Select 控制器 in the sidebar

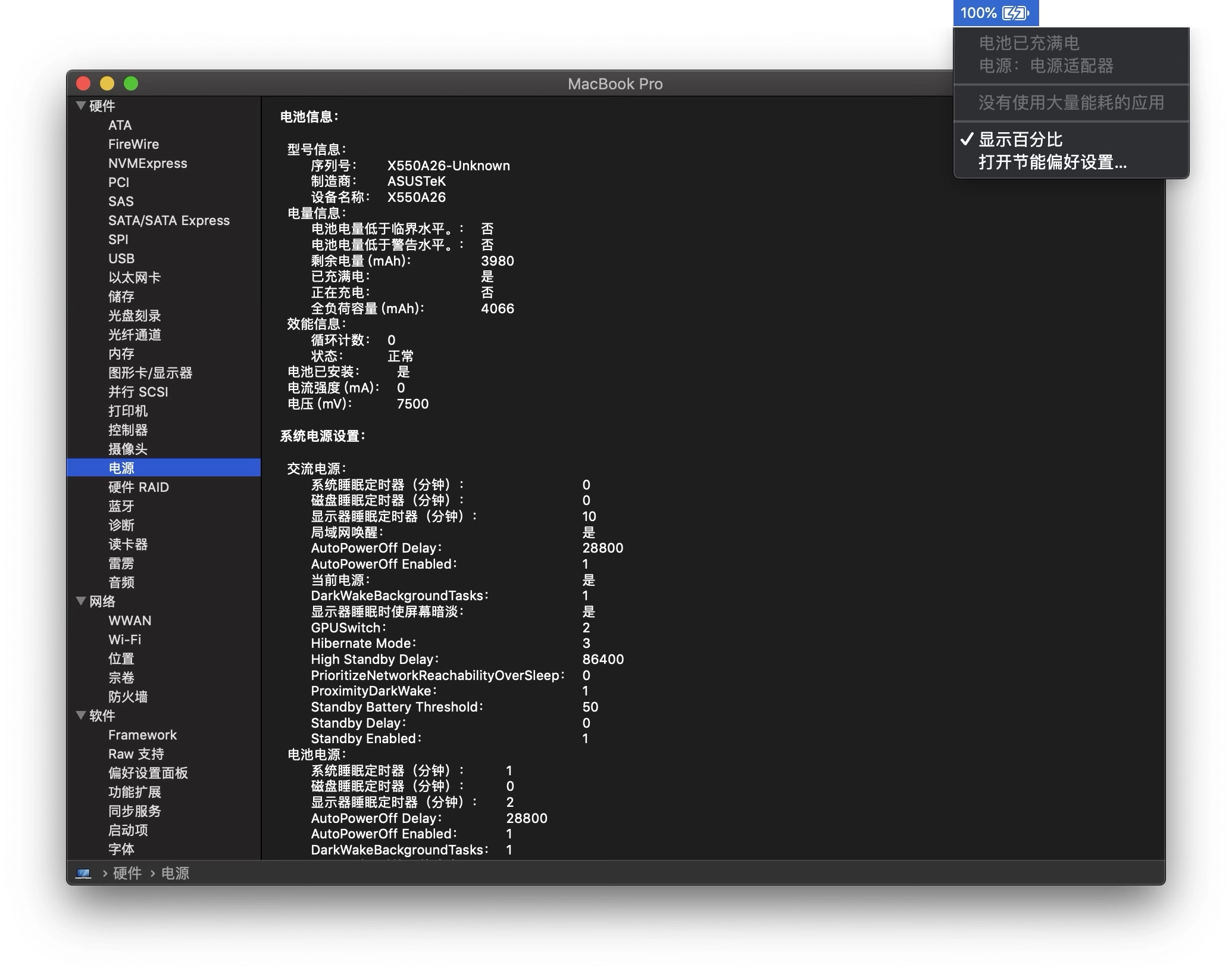(x=128, y=430)
